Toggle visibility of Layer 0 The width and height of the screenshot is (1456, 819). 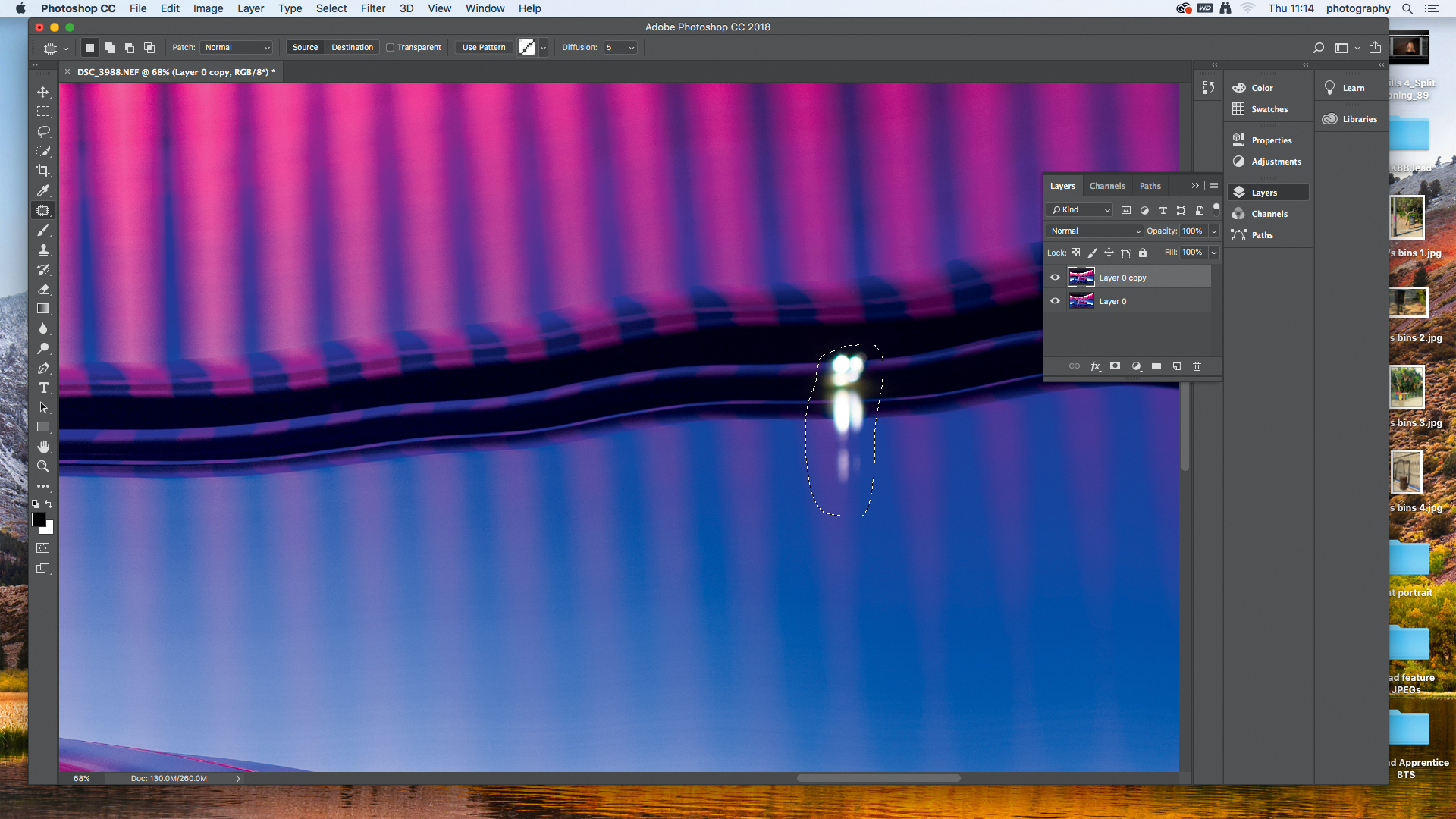[1055, 301]
